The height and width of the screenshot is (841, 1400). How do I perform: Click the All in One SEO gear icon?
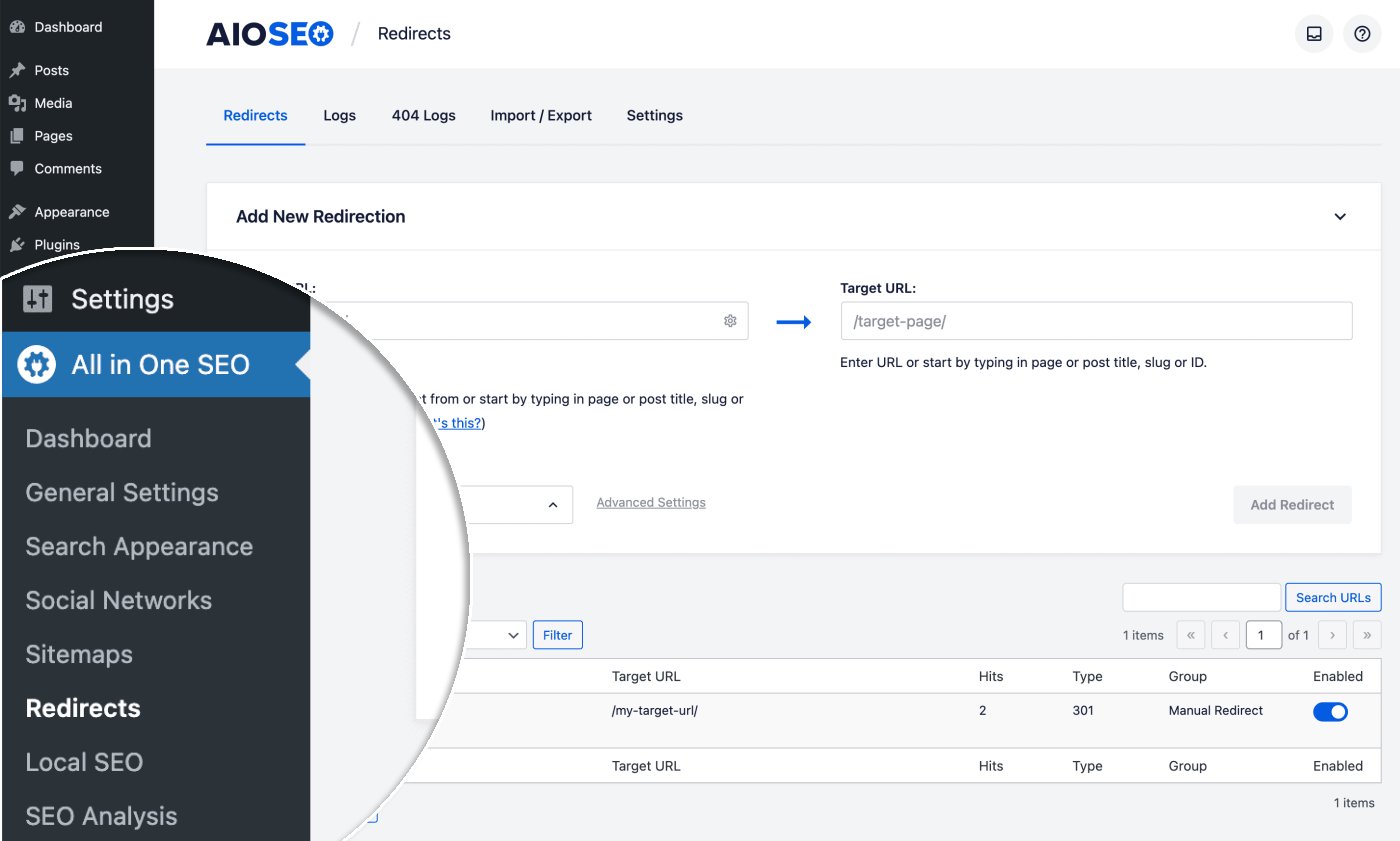[37, 365]
